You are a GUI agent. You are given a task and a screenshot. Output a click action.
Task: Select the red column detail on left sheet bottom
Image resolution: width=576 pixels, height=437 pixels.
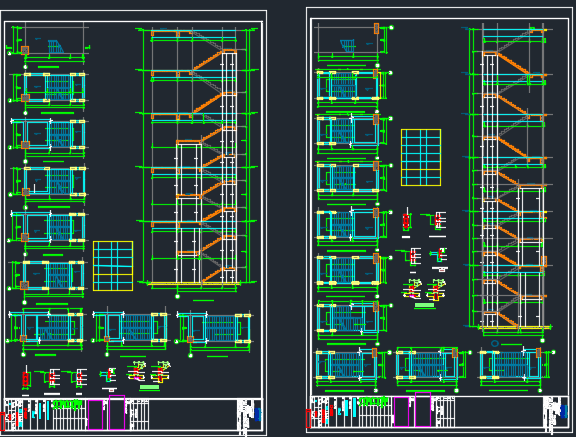[26, 378]
